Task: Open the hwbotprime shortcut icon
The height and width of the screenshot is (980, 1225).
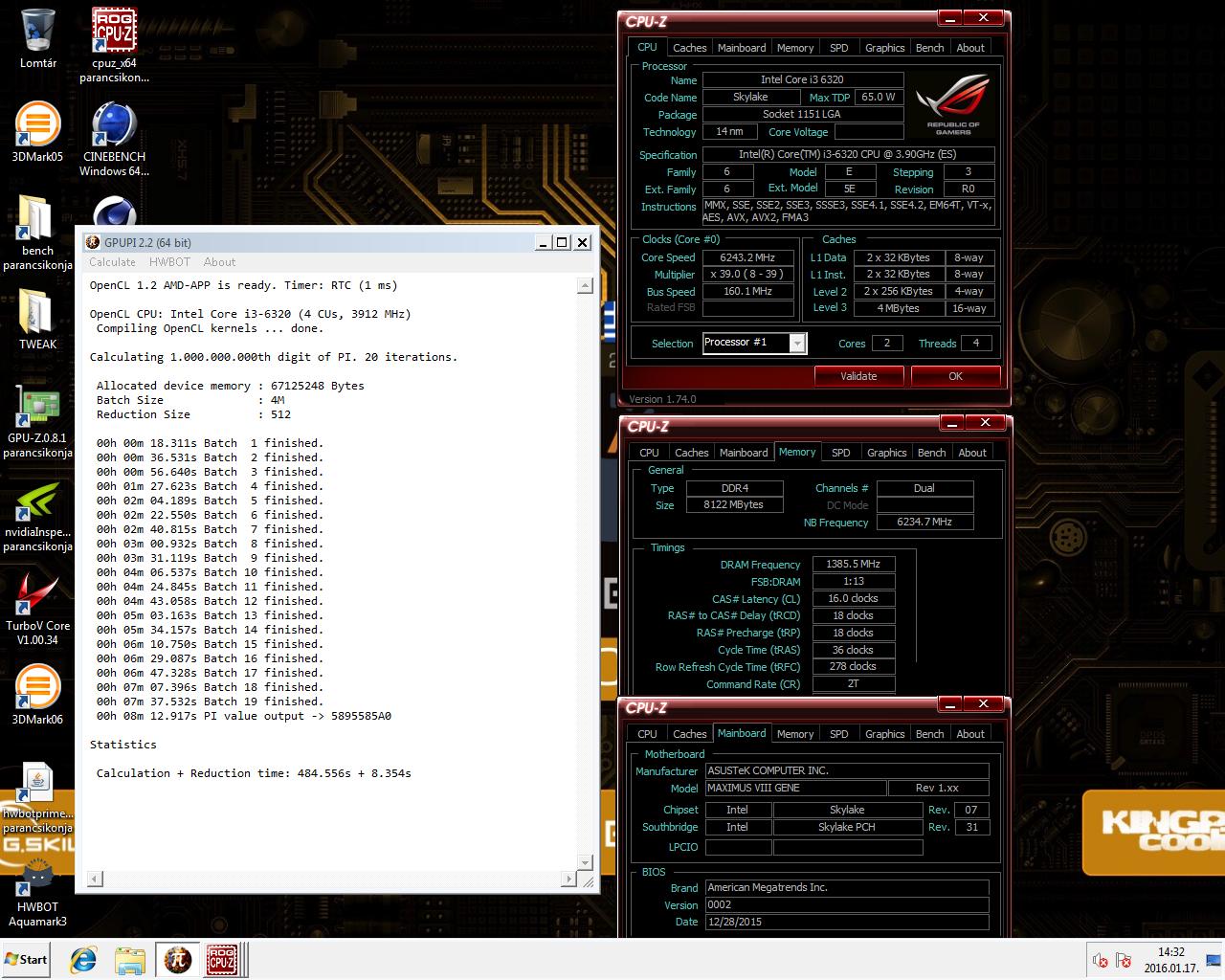Action: pyautogui.click(x=37, y=781)
